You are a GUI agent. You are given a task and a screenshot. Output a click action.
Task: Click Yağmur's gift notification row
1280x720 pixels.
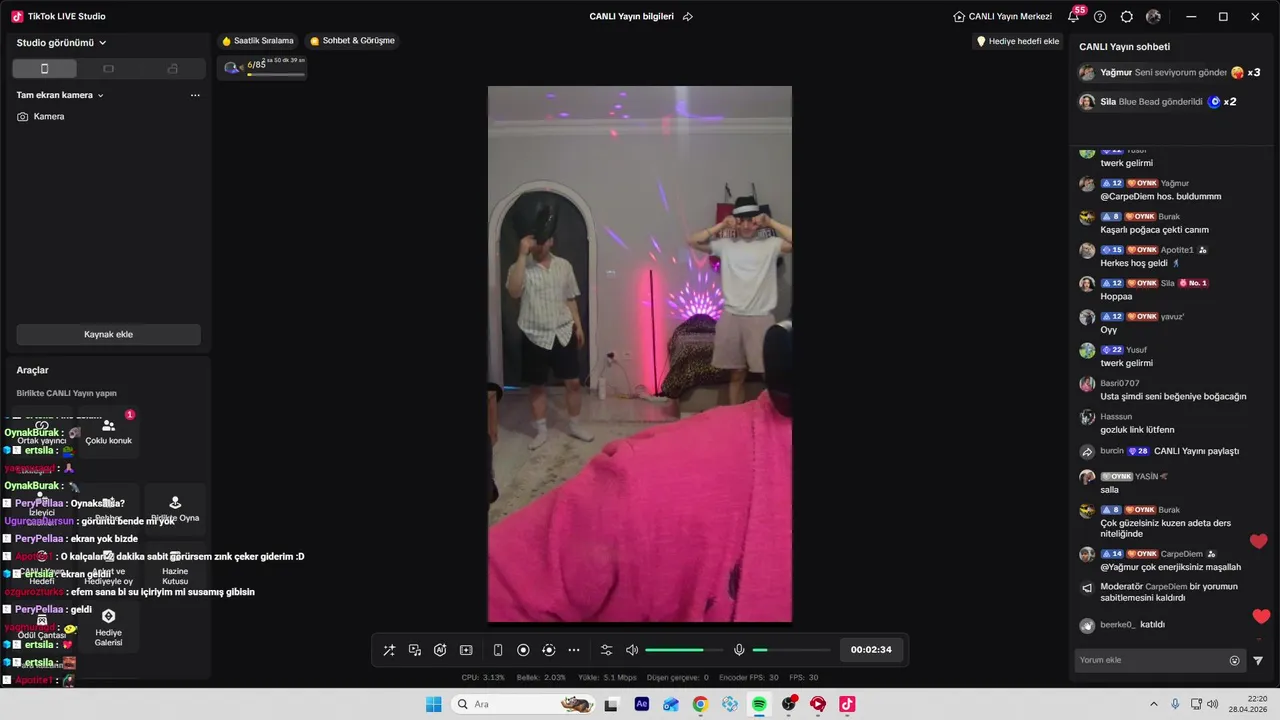[x=1170, y=73]
